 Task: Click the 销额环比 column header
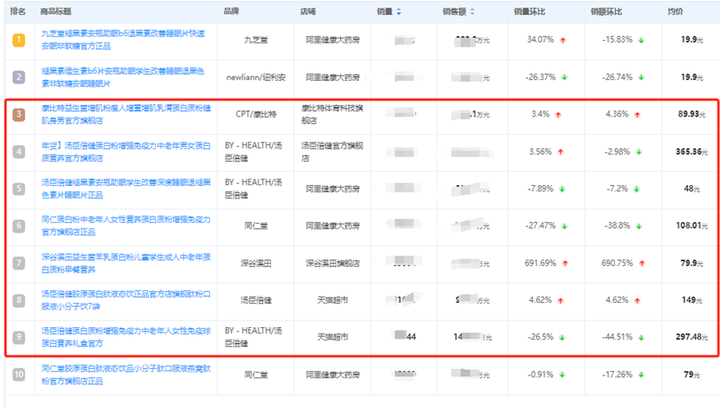(x=606, y=11)
